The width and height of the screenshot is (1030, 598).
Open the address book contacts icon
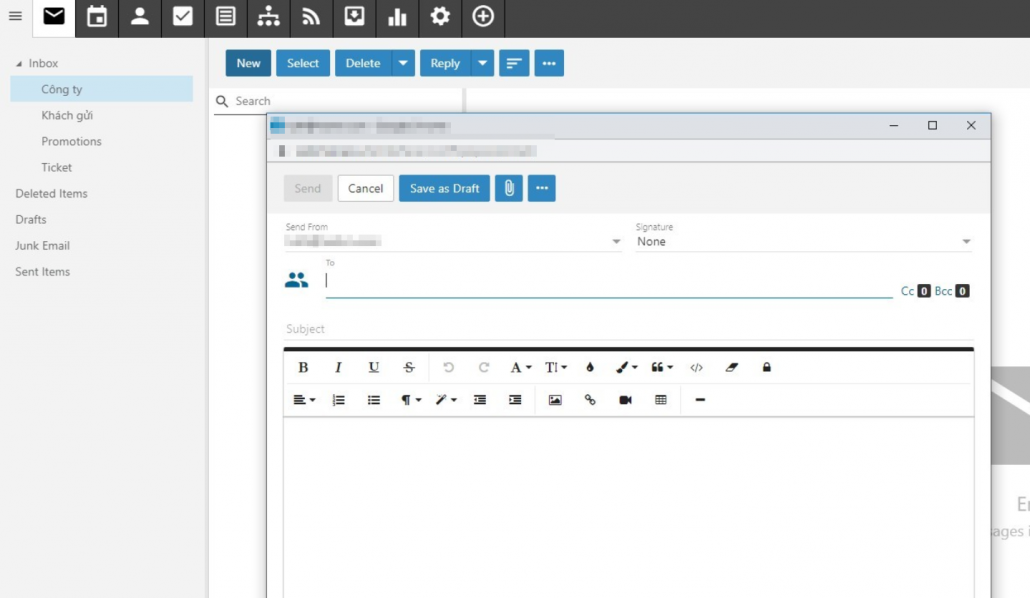(x=296, y=281)
